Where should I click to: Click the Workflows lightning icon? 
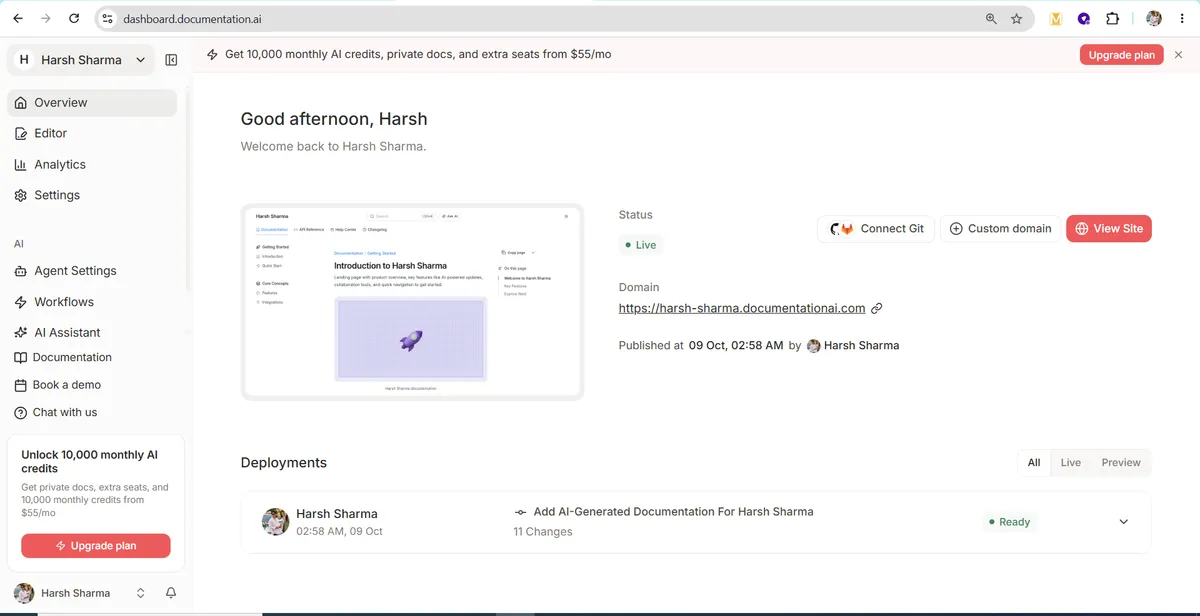pos(21,302)
